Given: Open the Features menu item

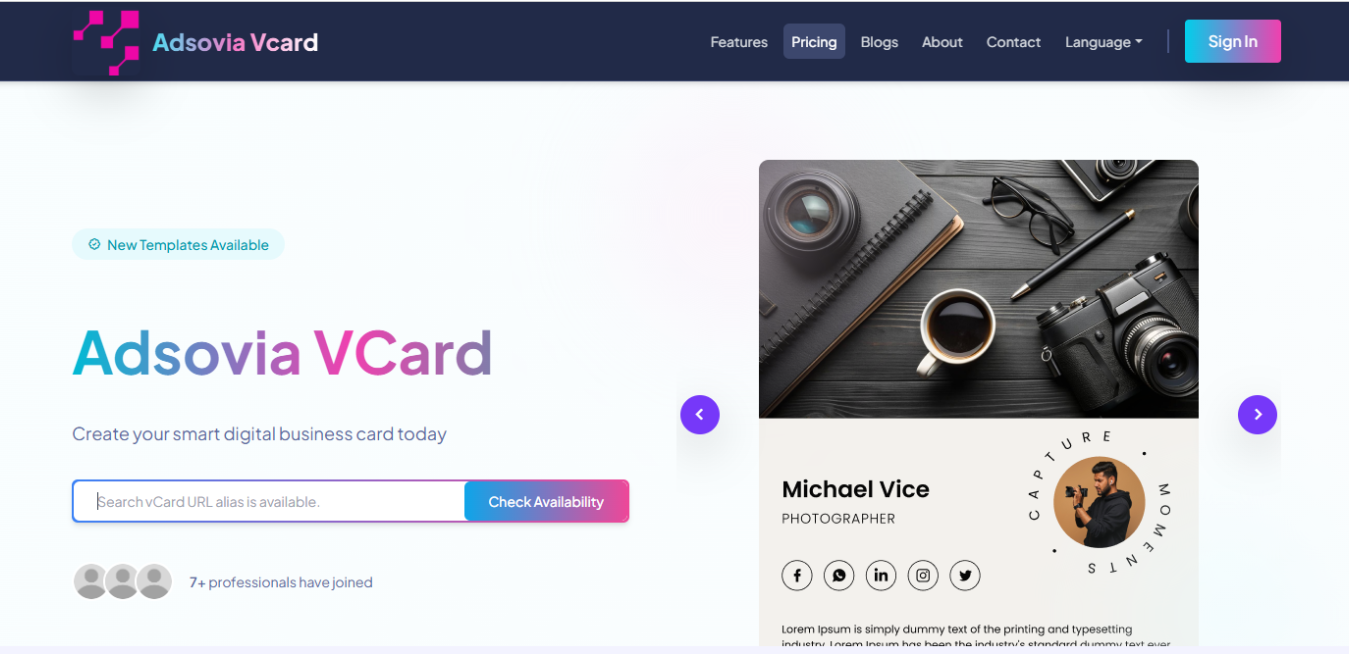Looking at the screenshot, I should coord(739,42).
